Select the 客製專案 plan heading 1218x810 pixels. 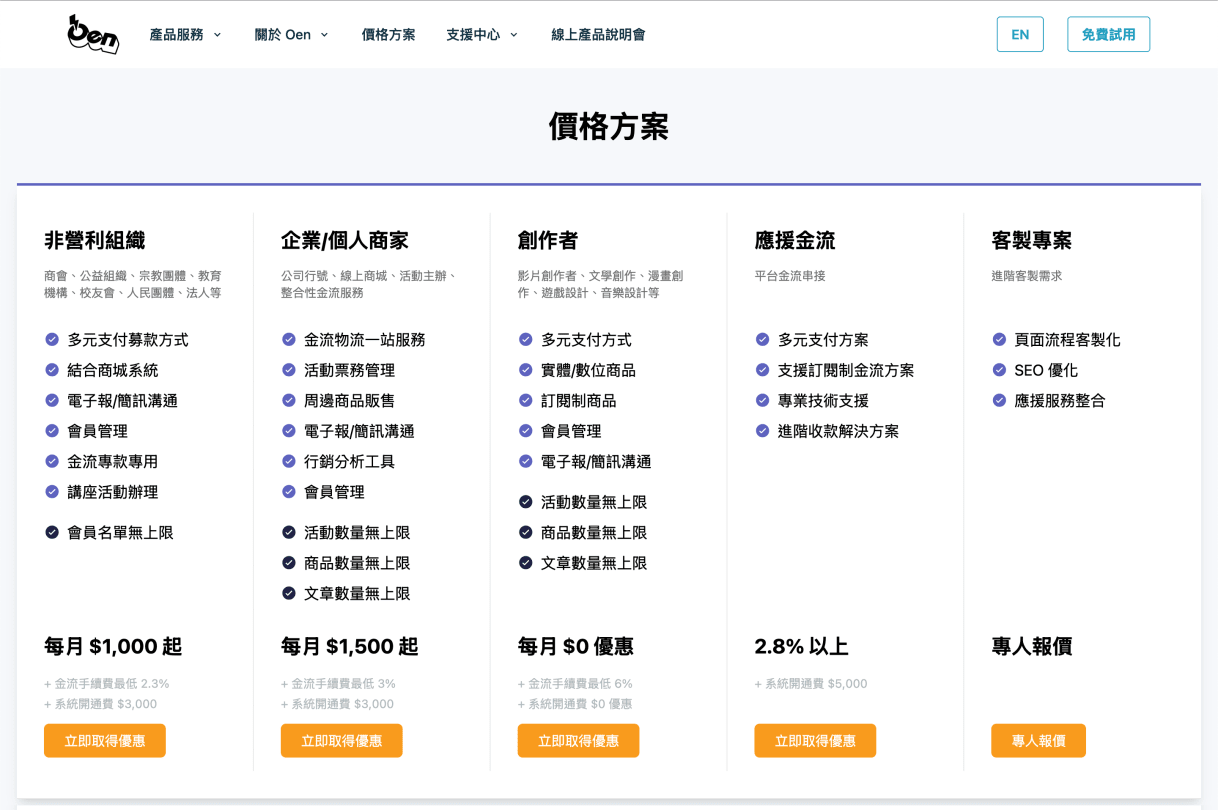point(1032,241)
